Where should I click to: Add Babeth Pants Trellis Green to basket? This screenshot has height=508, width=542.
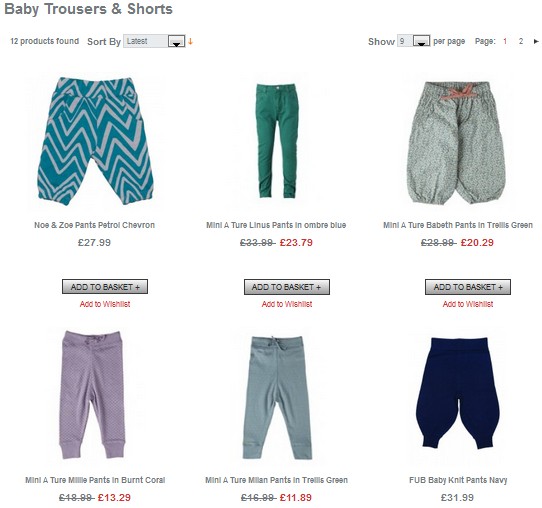tap(468, 287)
